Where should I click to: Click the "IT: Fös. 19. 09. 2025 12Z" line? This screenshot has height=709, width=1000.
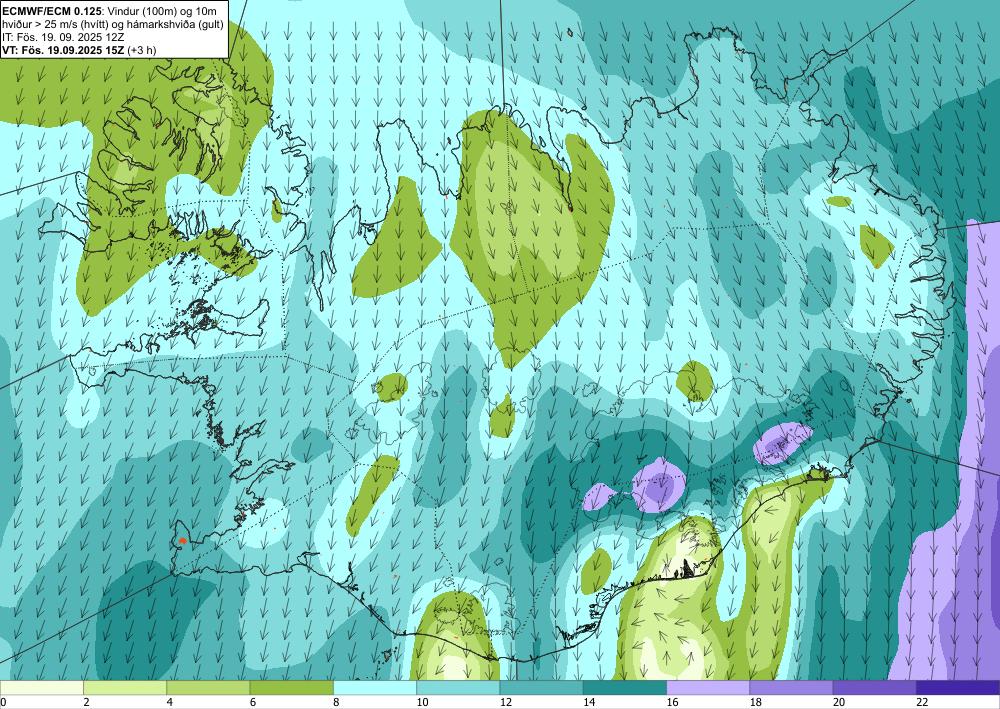(63, 37)
